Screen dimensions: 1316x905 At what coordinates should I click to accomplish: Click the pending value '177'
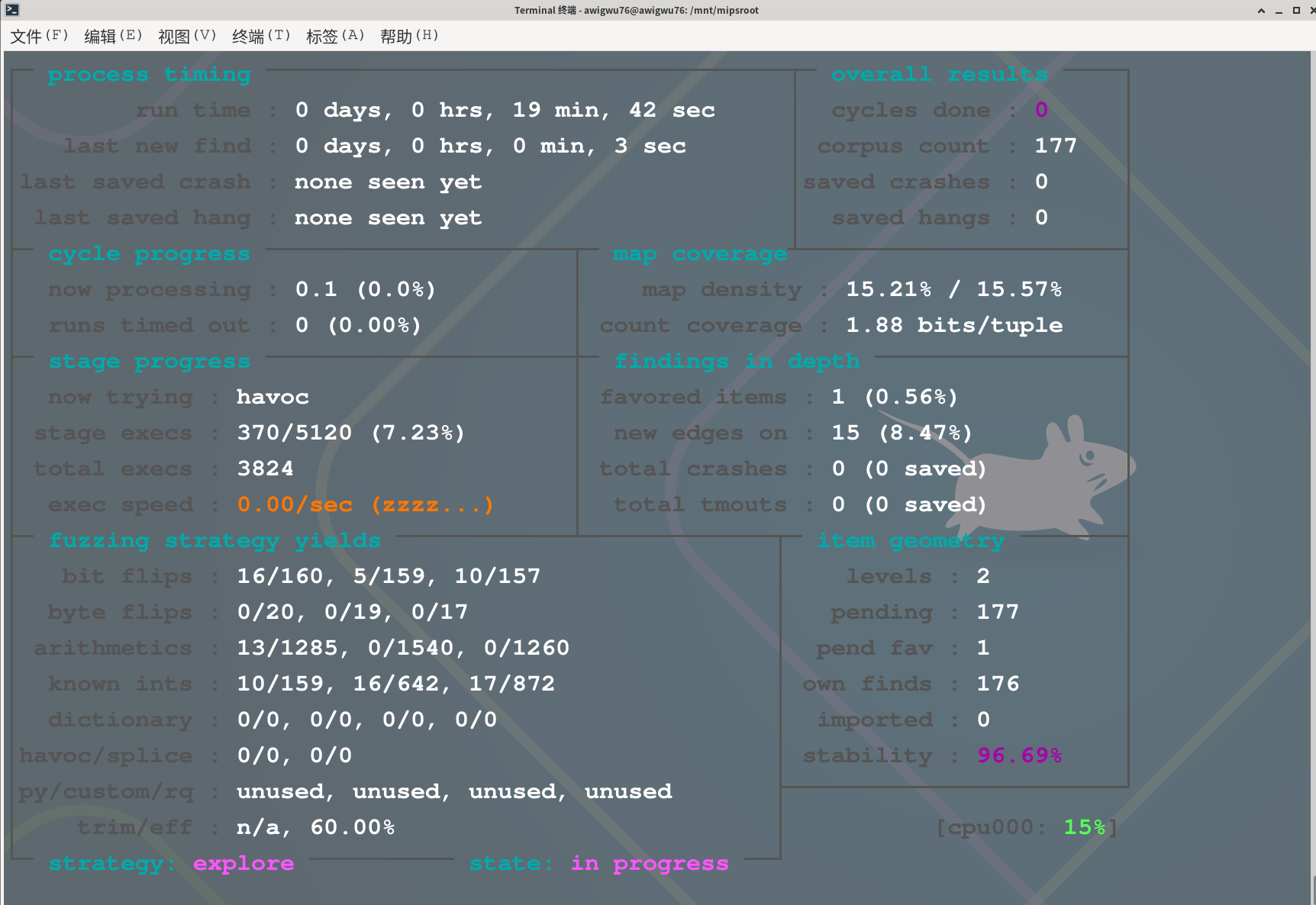point(998,612)
